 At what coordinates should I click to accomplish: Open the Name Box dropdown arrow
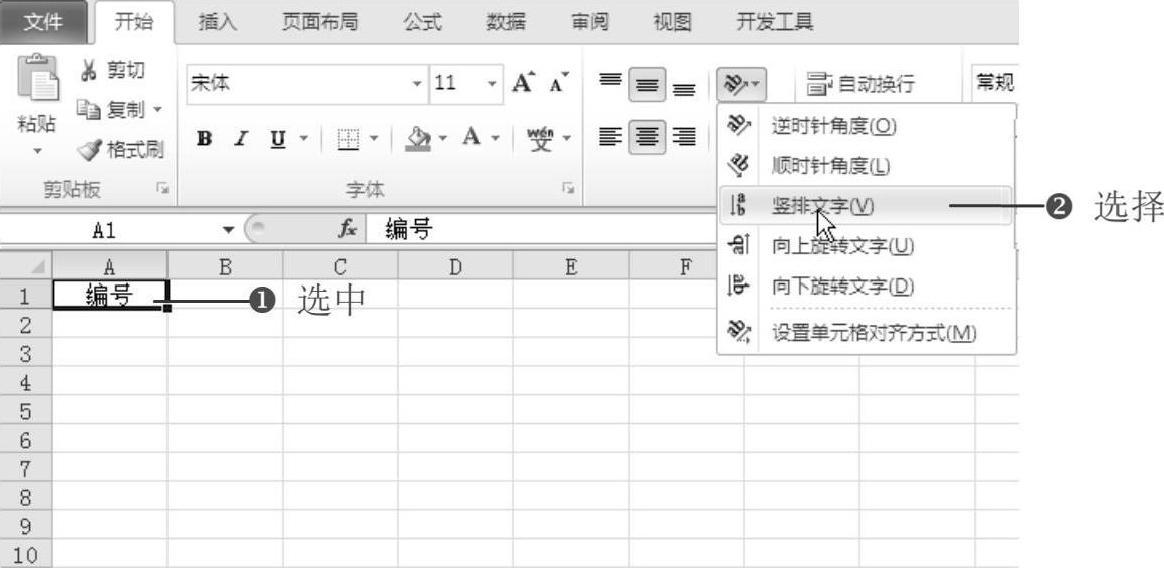[229, 231]
